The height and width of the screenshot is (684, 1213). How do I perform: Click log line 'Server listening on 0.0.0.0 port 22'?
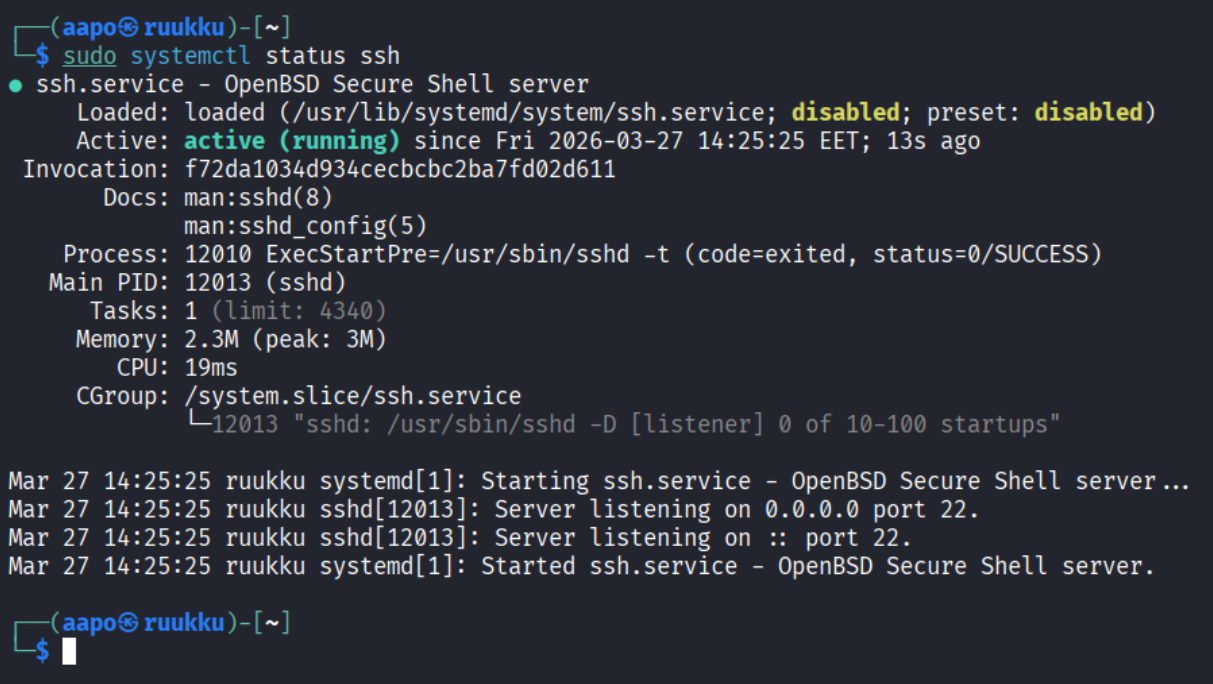(x=494, y=510)
